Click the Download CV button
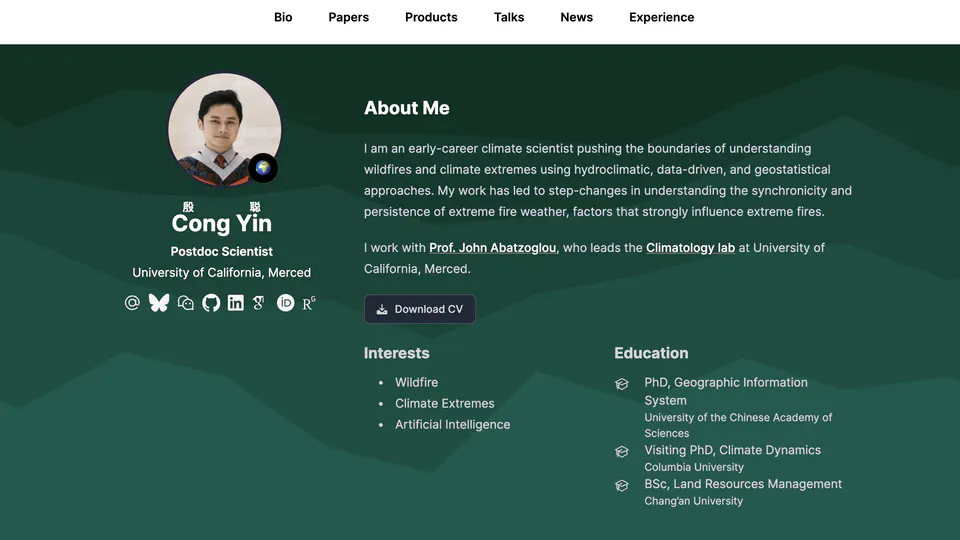 click(x=419, y=309)
